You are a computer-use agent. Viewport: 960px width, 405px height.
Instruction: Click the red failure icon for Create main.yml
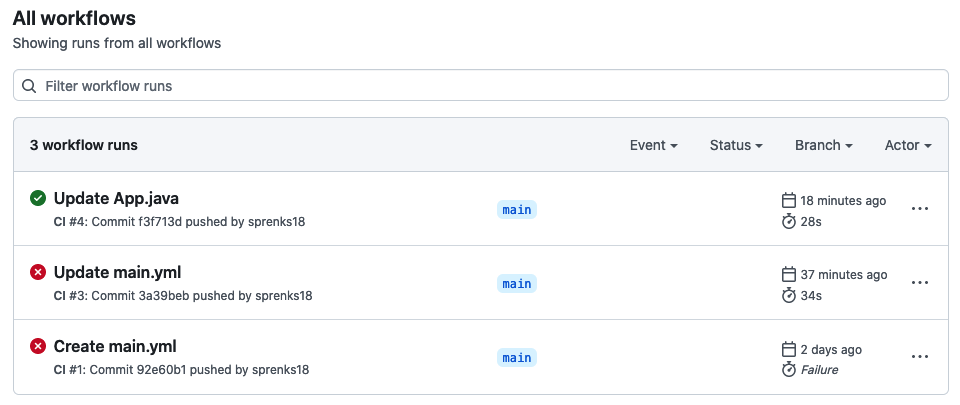pyautogui.click(x=38, y=346)
